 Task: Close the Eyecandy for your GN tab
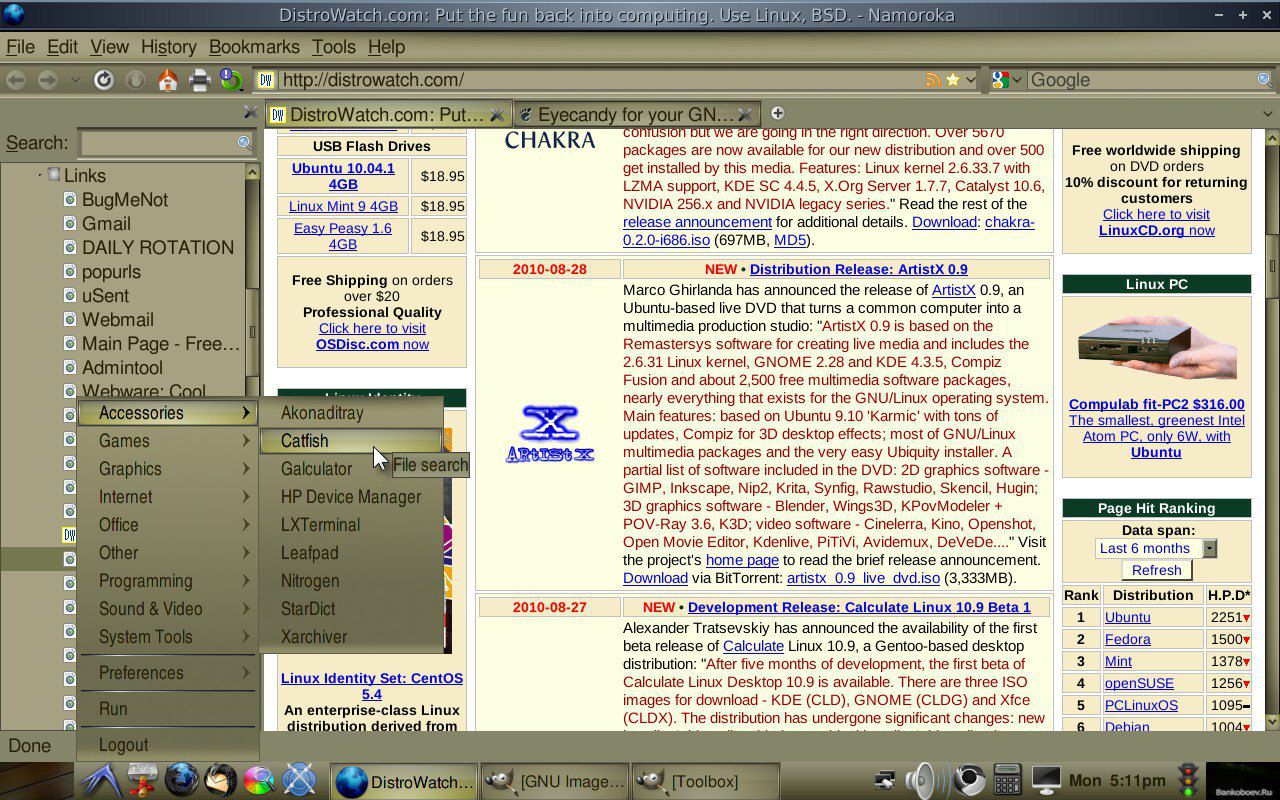(744, 114)
